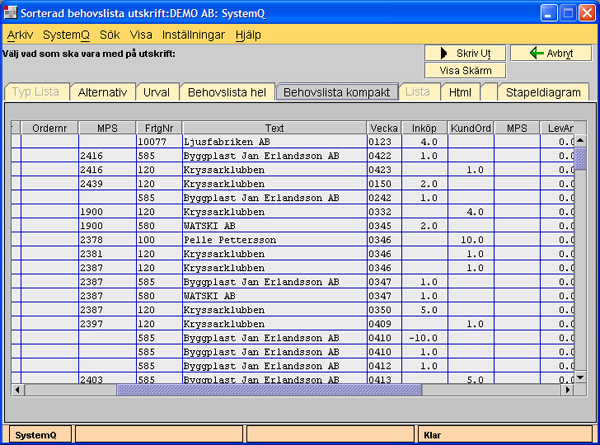600x445 pixels.
Task: Click the Vecka column header
Action: pos(384,128)
